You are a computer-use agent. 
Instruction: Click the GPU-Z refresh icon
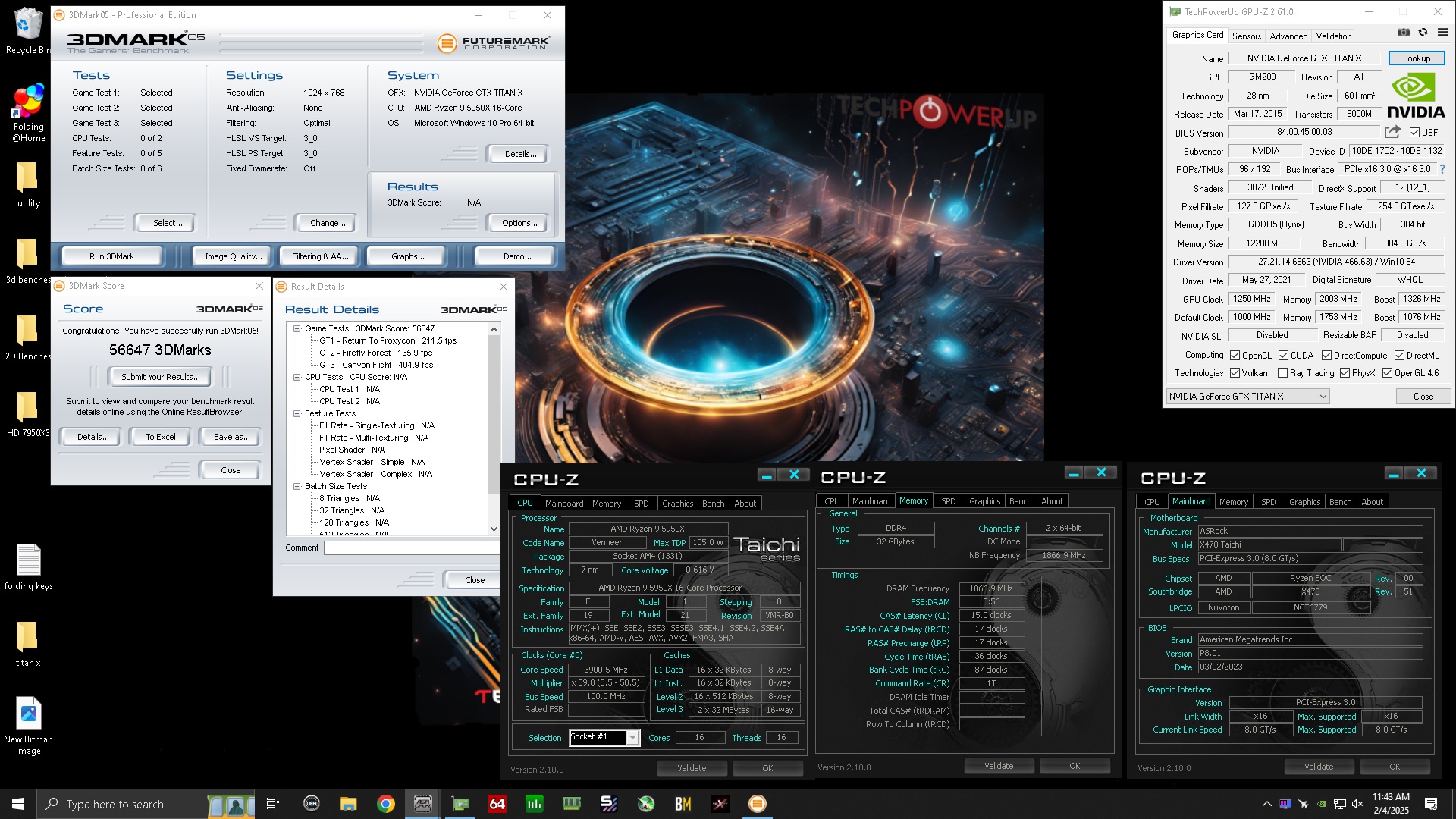coord(1423,33)
